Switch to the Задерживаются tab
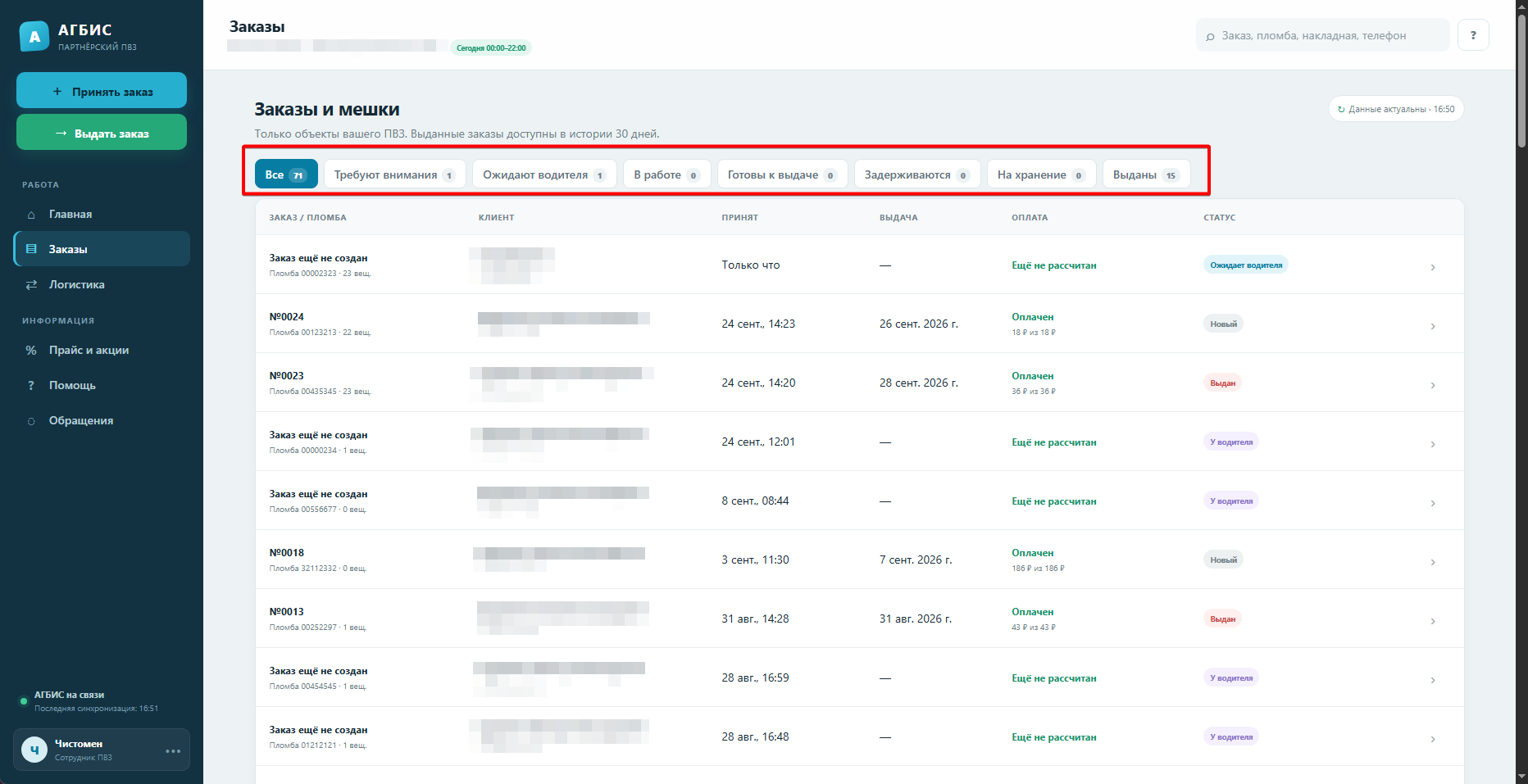1528x784 pixels. click(x=917, y=174)
